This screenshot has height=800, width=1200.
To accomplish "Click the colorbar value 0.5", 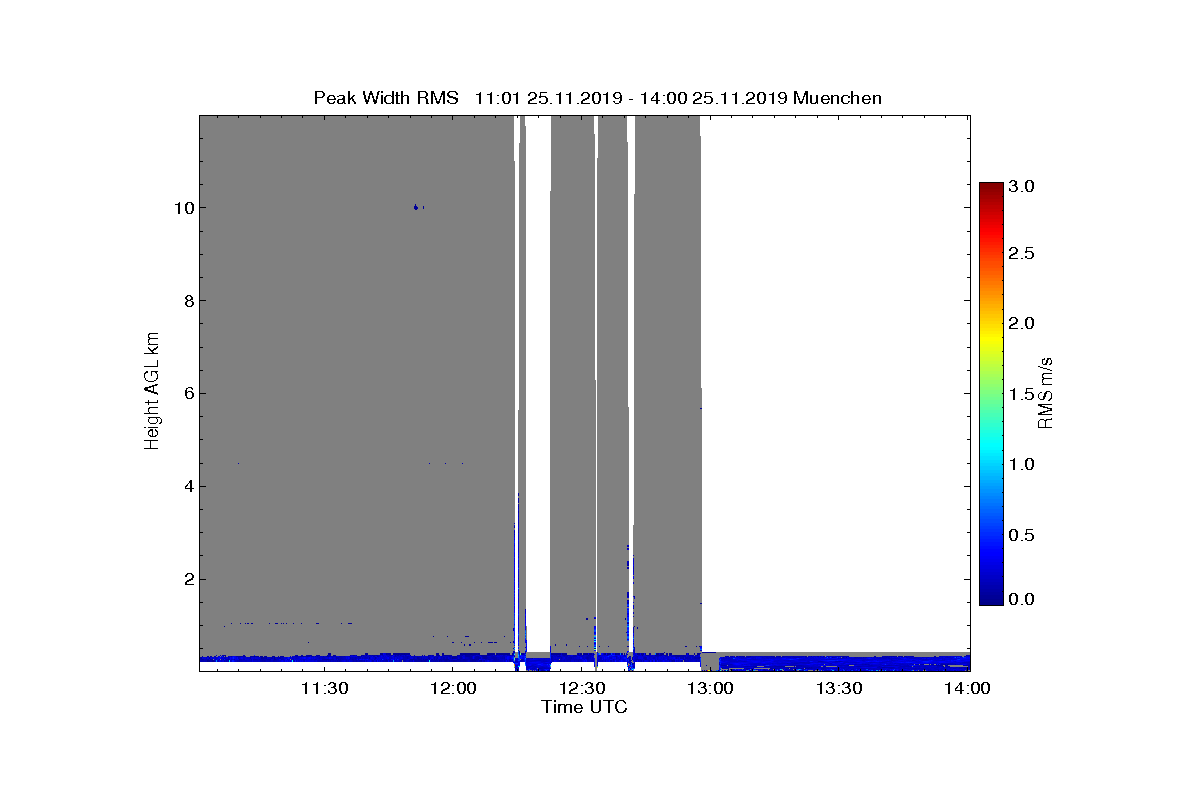I will coord(1021,534).
